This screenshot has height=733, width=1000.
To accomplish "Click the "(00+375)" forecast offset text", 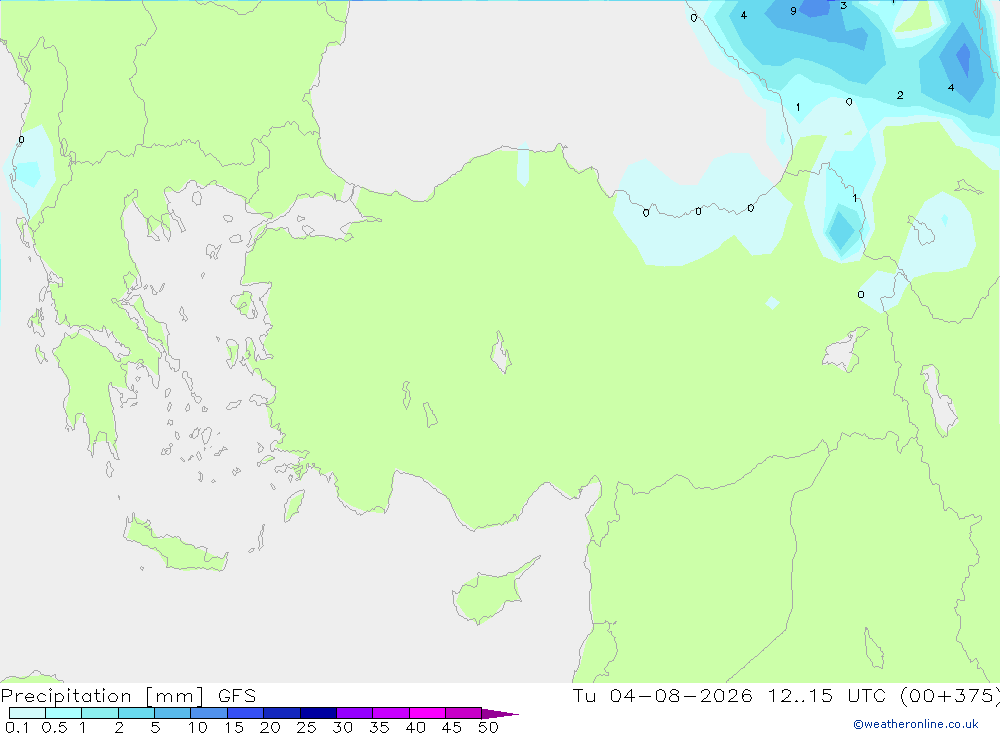I will (950, 695).
